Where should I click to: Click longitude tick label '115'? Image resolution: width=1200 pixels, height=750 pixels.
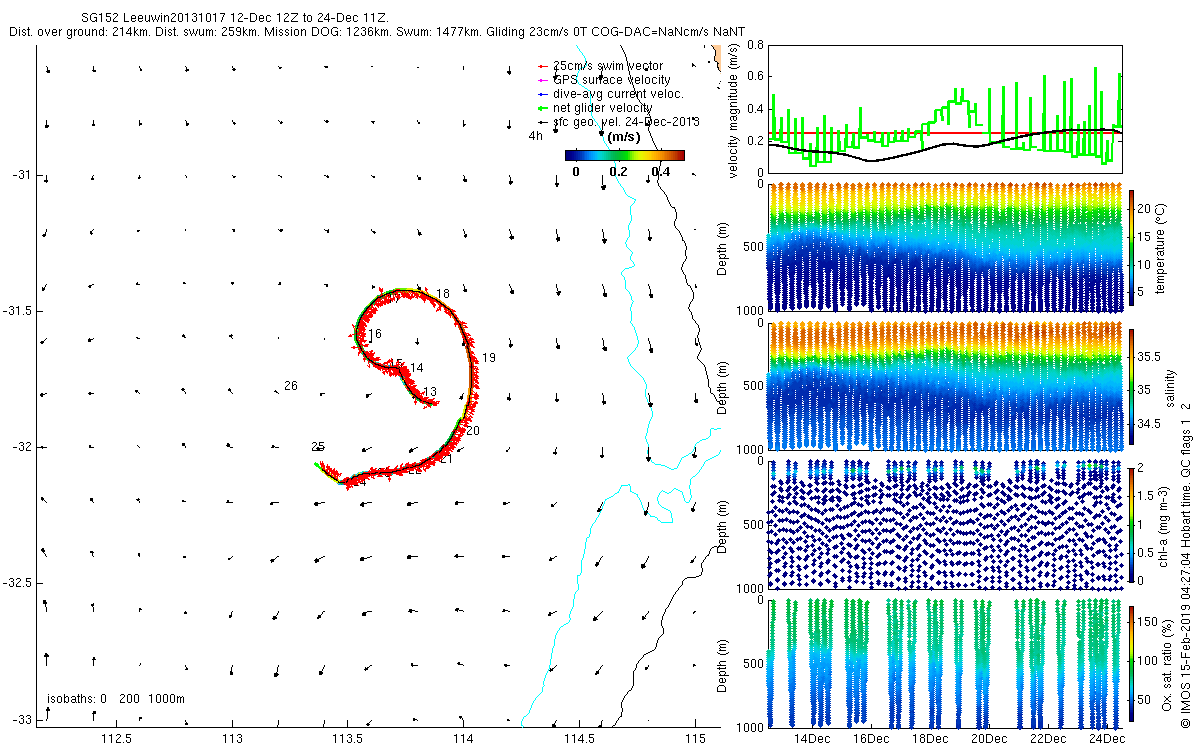click(694, 739)
